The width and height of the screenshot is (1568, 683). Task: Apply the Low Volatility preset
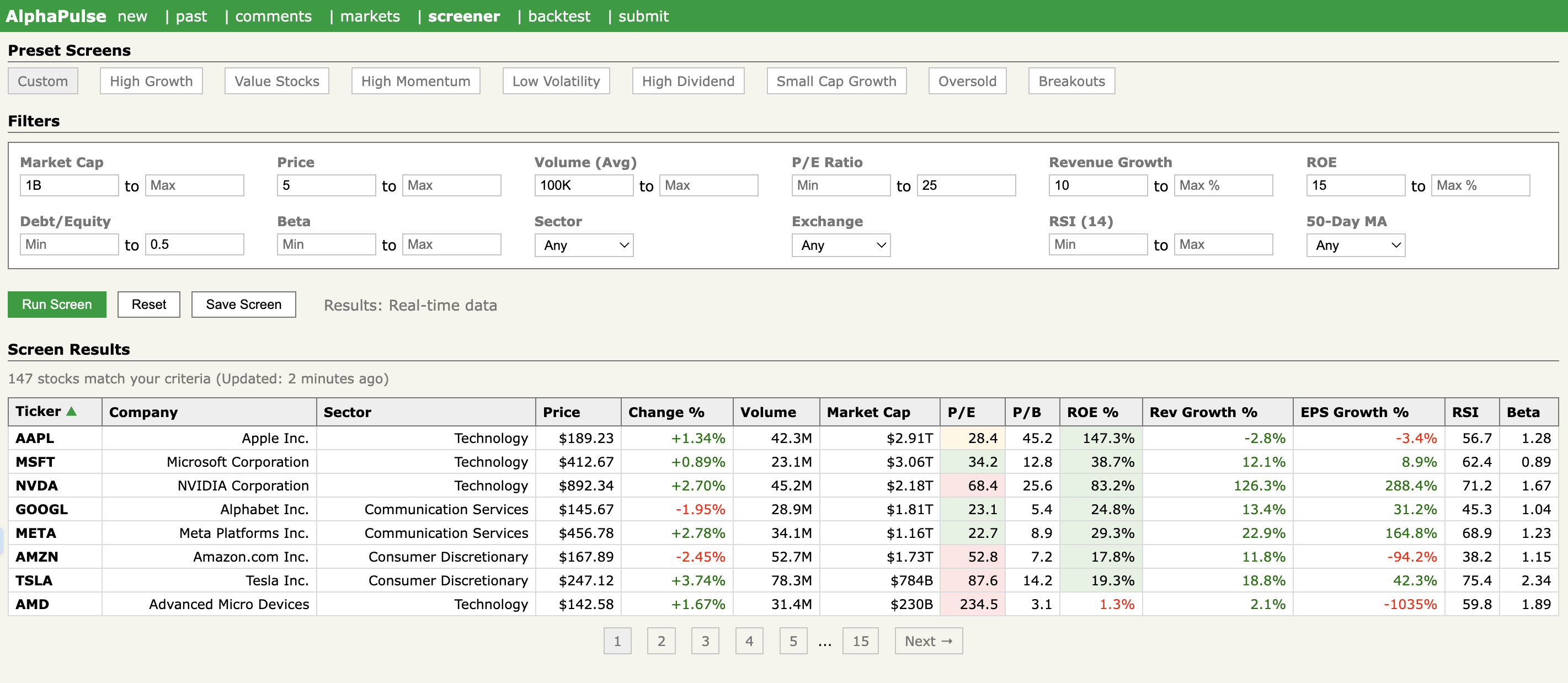point(556,81)
